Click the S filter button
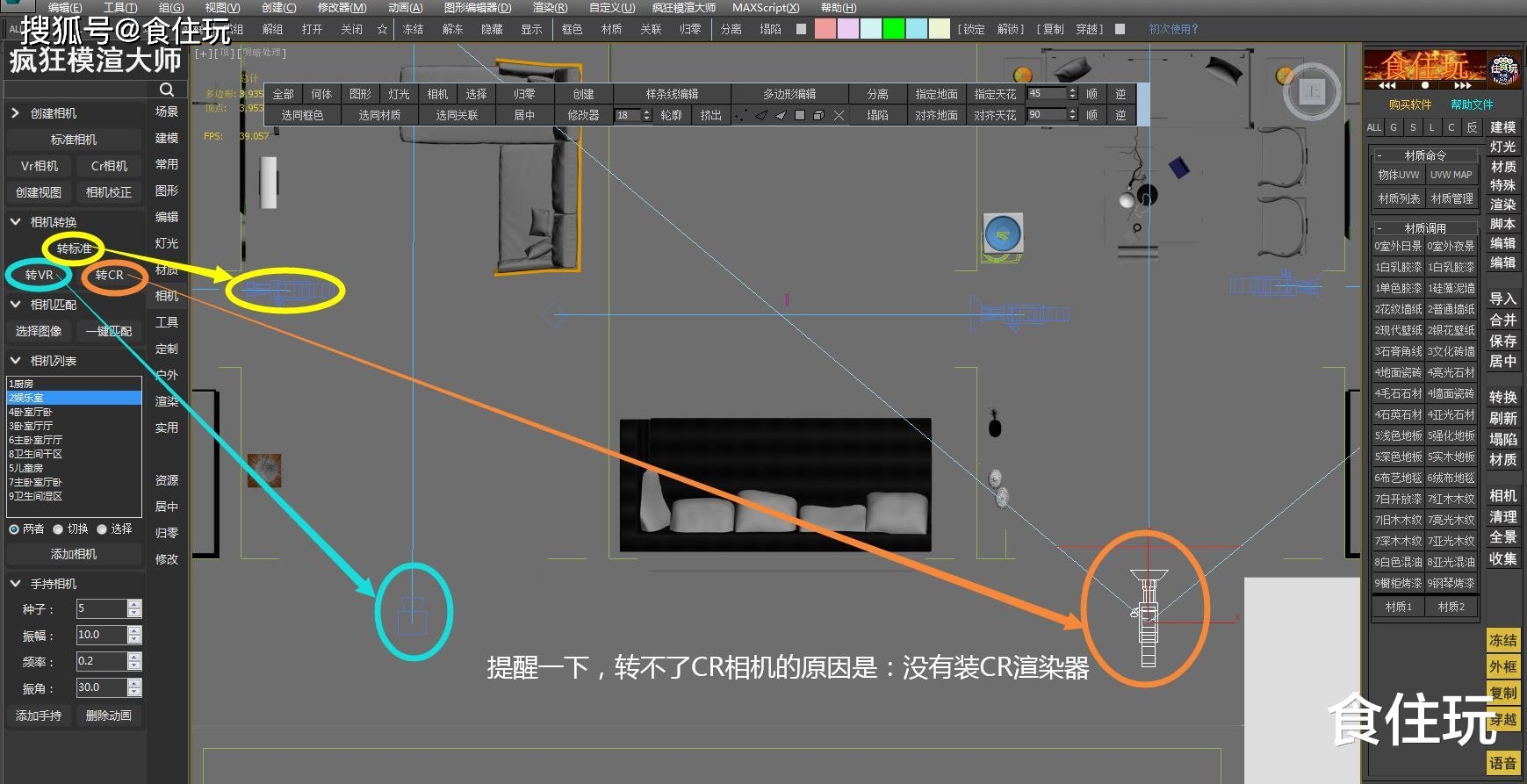This screenshot has height=784, width=1527. point(1413,127)
